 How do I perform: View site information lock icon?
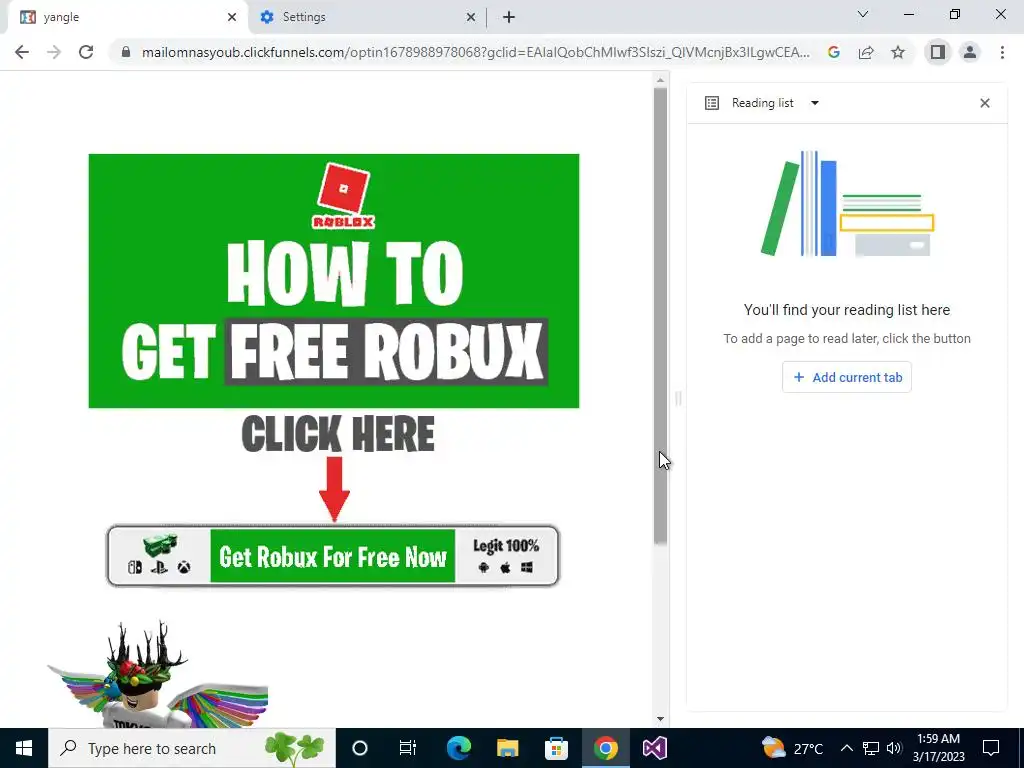126,52
